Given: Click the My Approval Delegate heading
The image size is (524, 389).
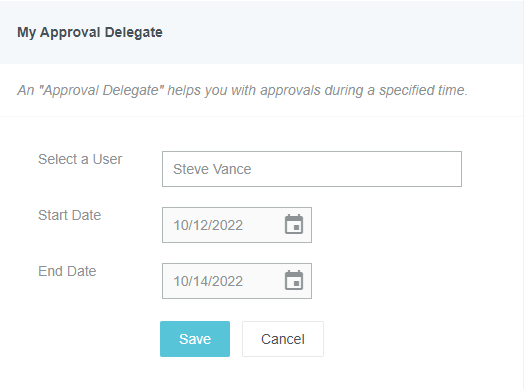Looking at the screenshot, I should 90,32.
